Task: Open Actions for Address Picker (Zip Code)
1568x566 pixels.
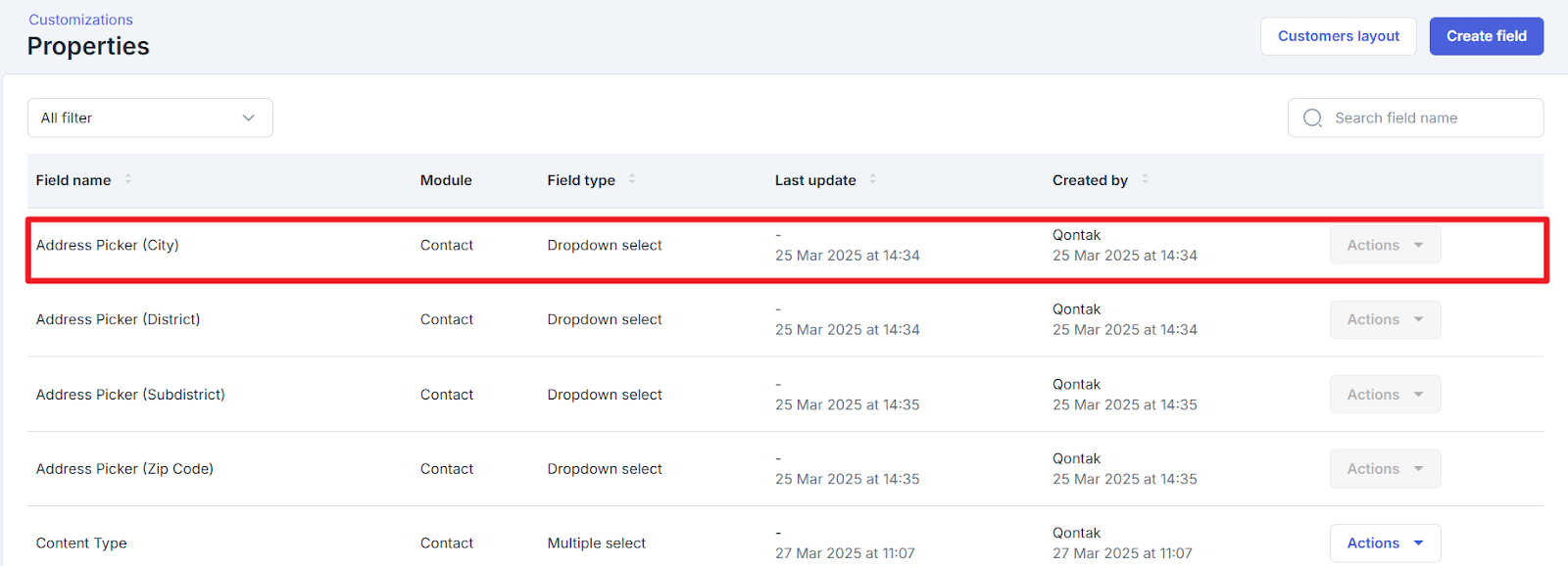Action: click(1385, 469)
